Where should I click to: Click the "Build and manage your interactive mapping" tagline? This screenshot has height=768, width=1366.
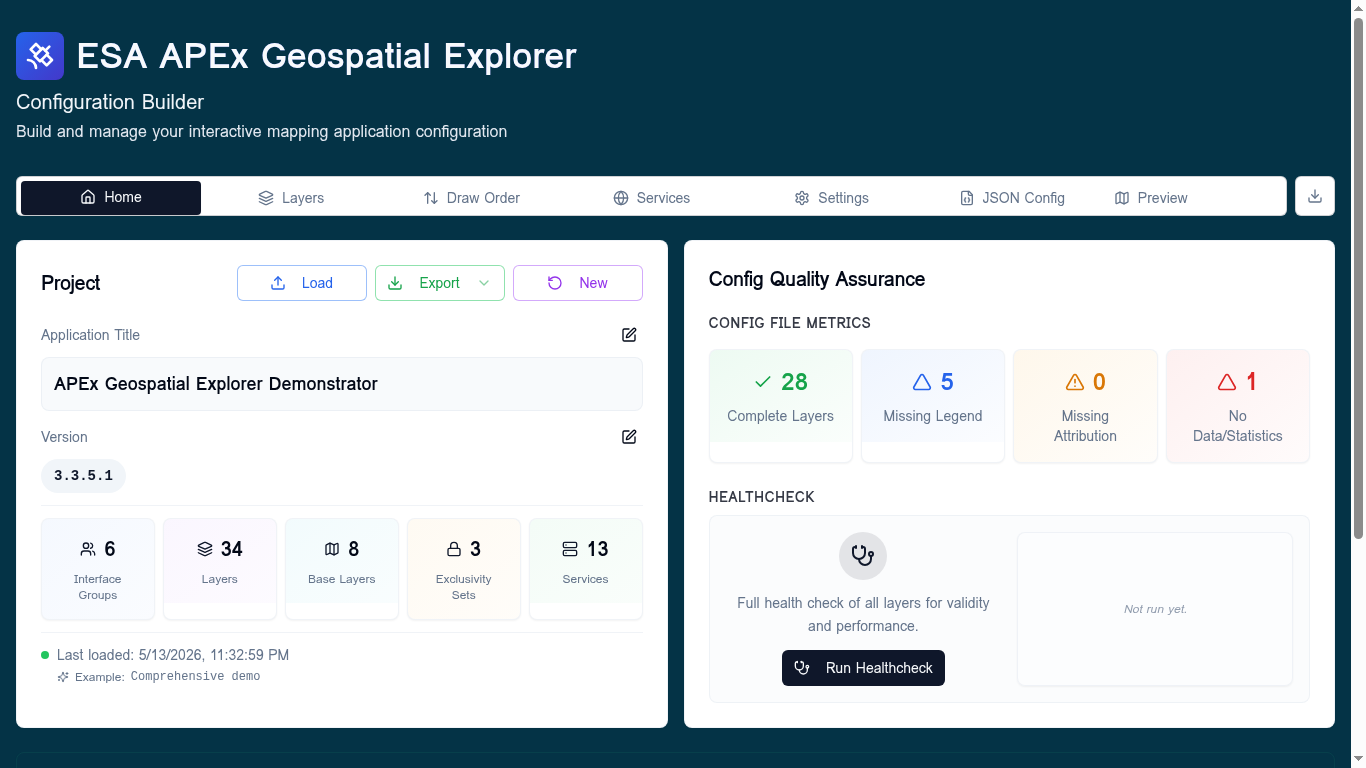[261, 131]
